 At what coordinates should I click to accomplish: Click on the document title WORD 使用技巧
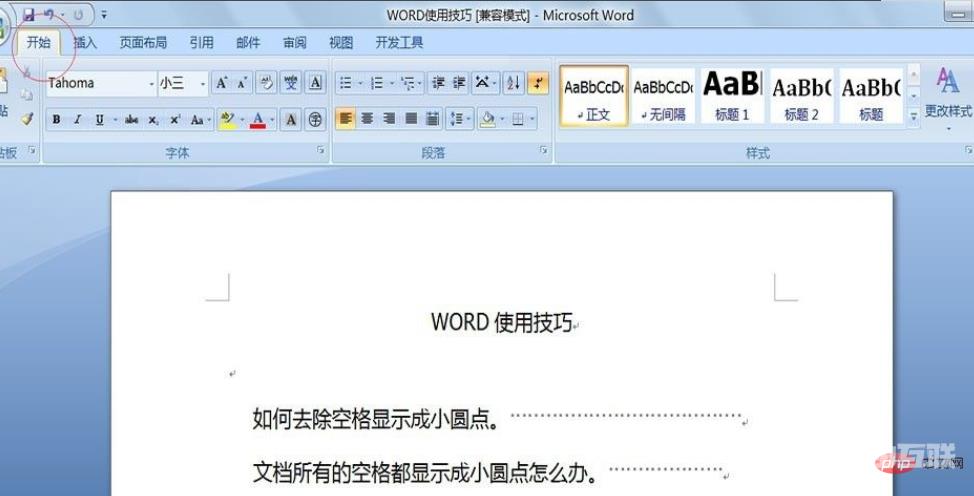coord(501,322)
